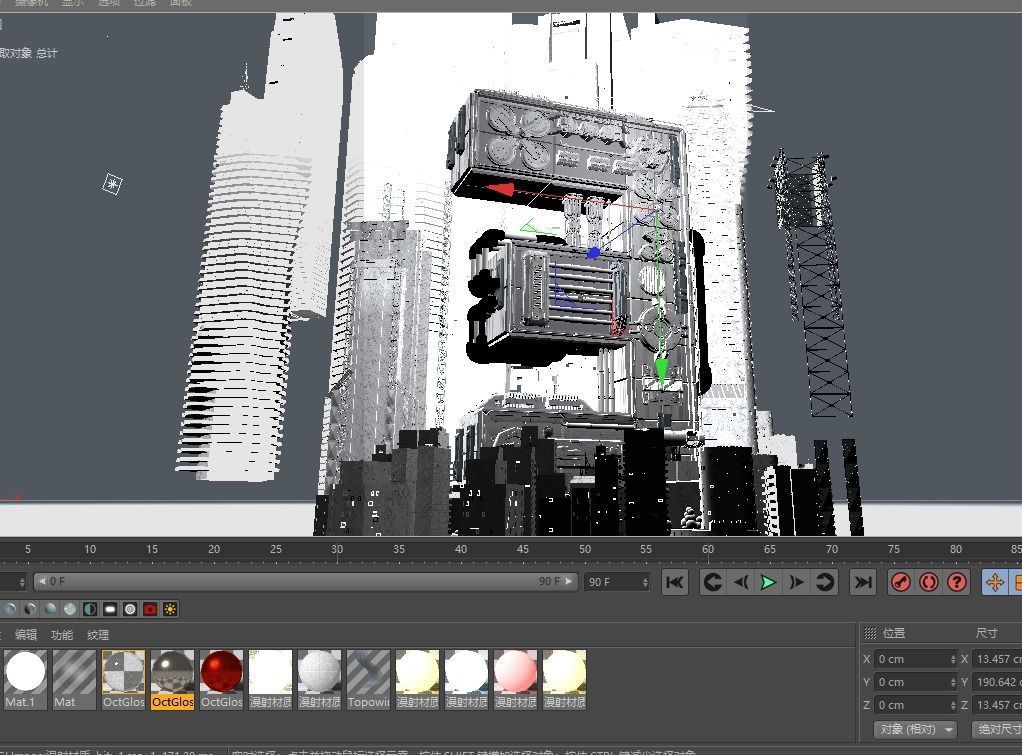The width and height of the screenshot is (1022, 755).
Task: Click frame 30 on the timeline ruler
Action: (x=337, y=550)
